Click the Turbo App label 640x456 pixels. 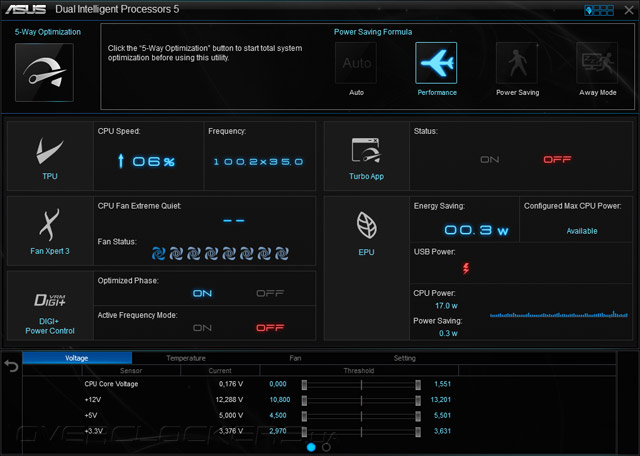[x=366, y=176]
